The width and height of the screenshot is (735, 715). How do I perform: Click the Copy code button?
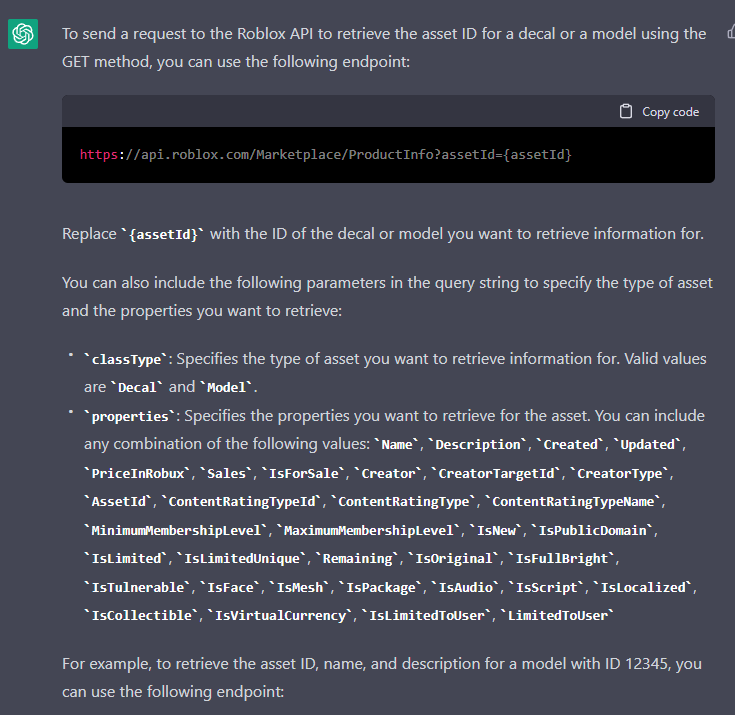[x=660, y=112]
